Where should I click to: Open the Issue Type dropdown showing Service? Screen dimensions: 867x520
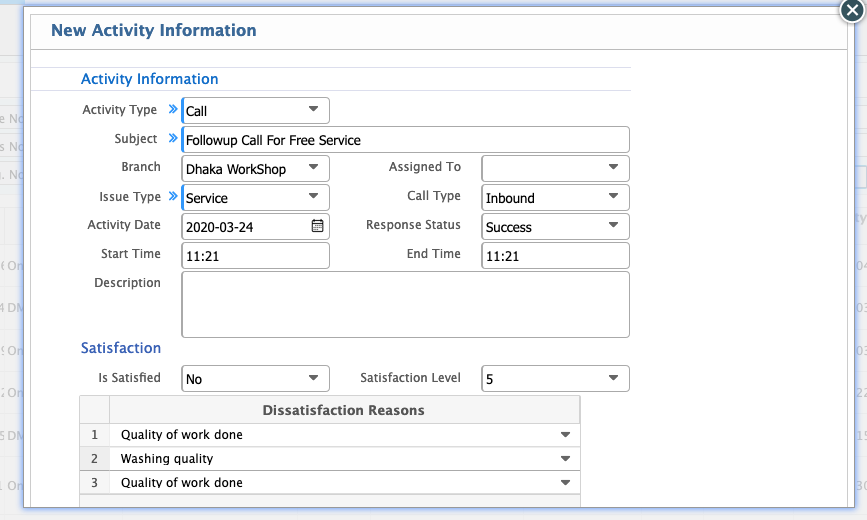[x=255, y=197]
